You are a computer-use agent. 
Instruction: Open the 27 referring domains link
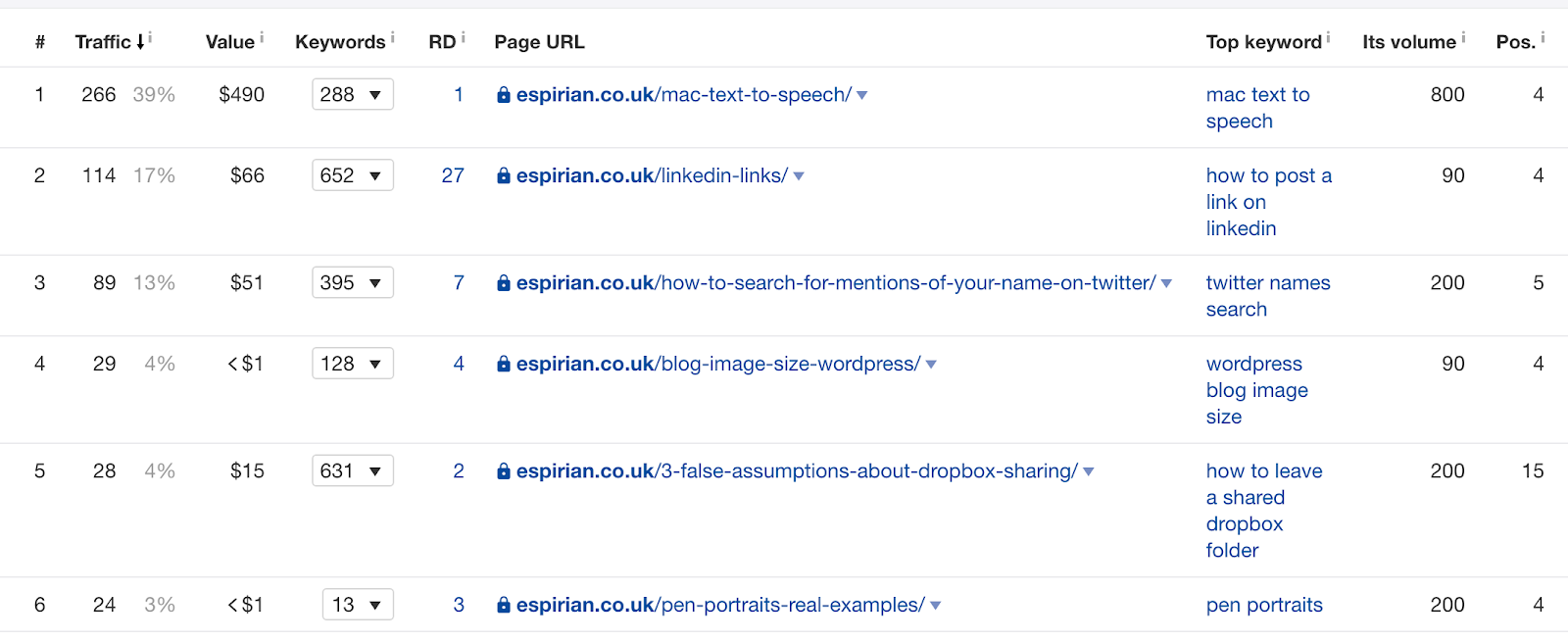coord(453,175)
